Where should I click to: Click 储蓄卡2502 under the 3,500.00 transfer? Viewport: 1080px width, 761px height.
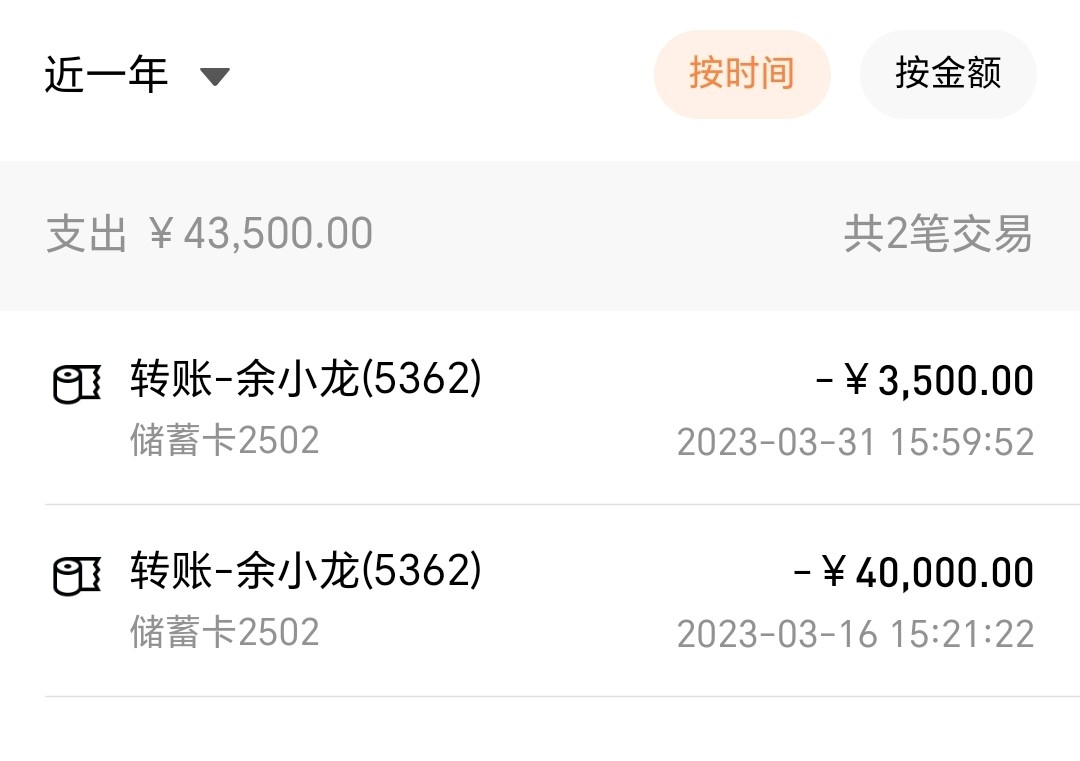[224, 440]
